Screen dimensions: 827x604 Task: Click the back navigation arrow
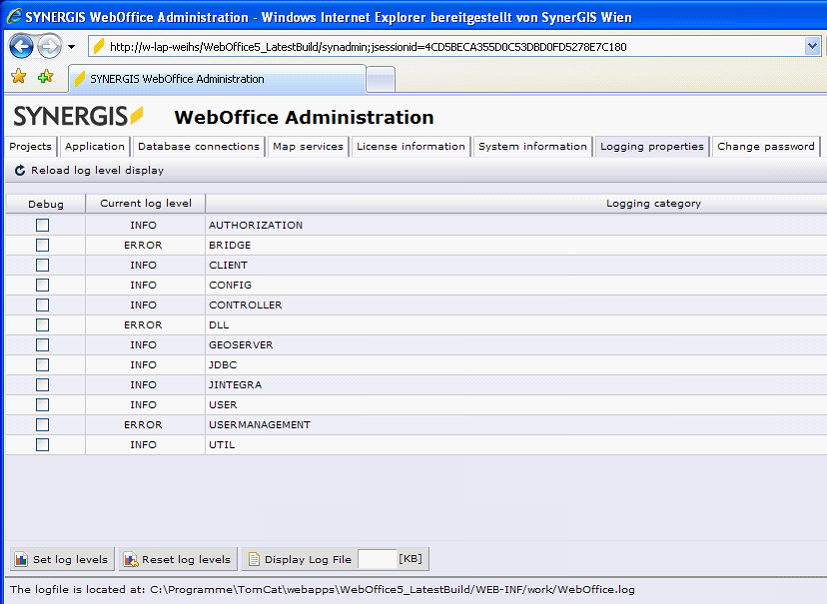coord(19,46)
